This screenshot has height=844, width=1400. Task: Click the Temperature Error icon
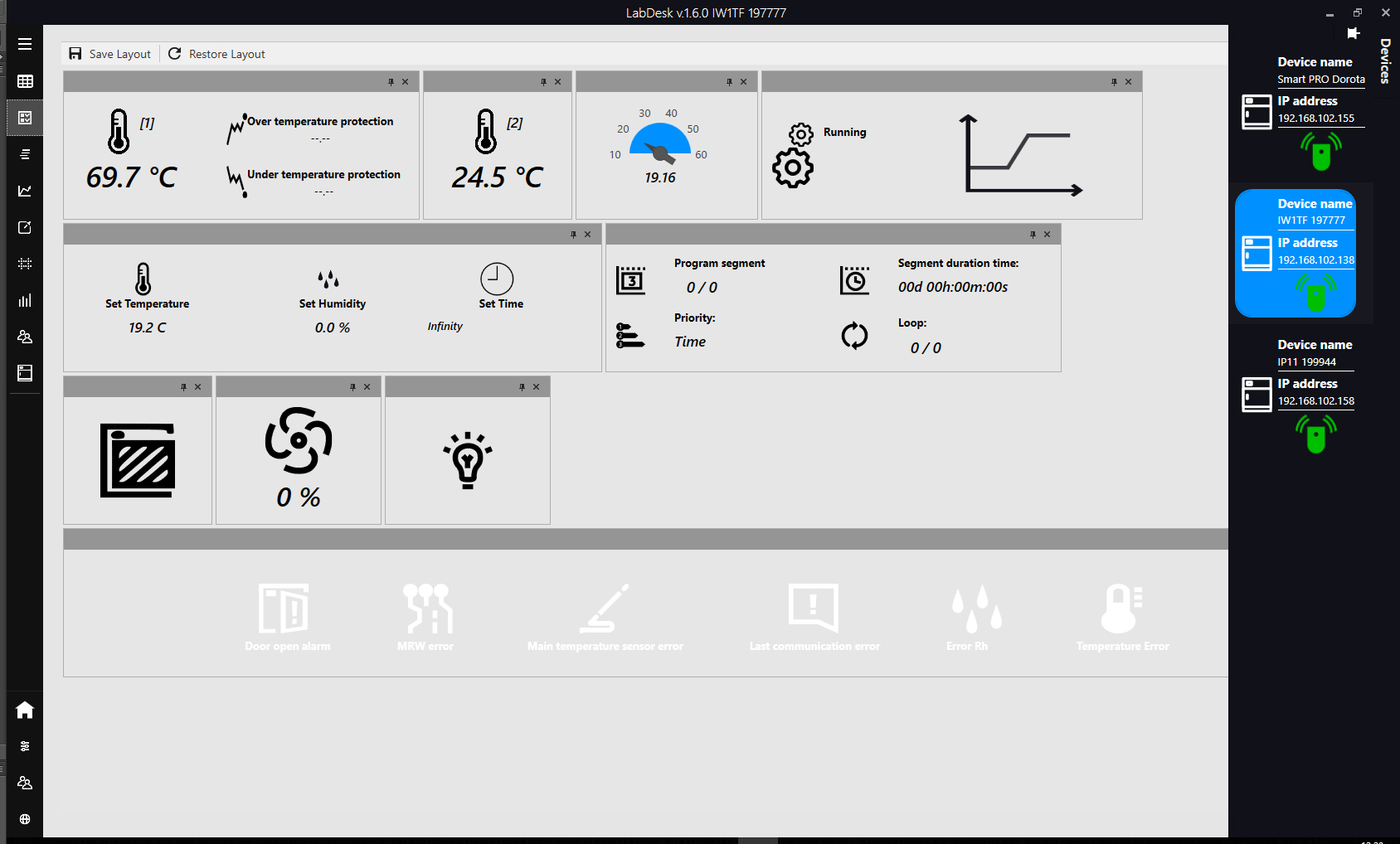(1122, 609)
